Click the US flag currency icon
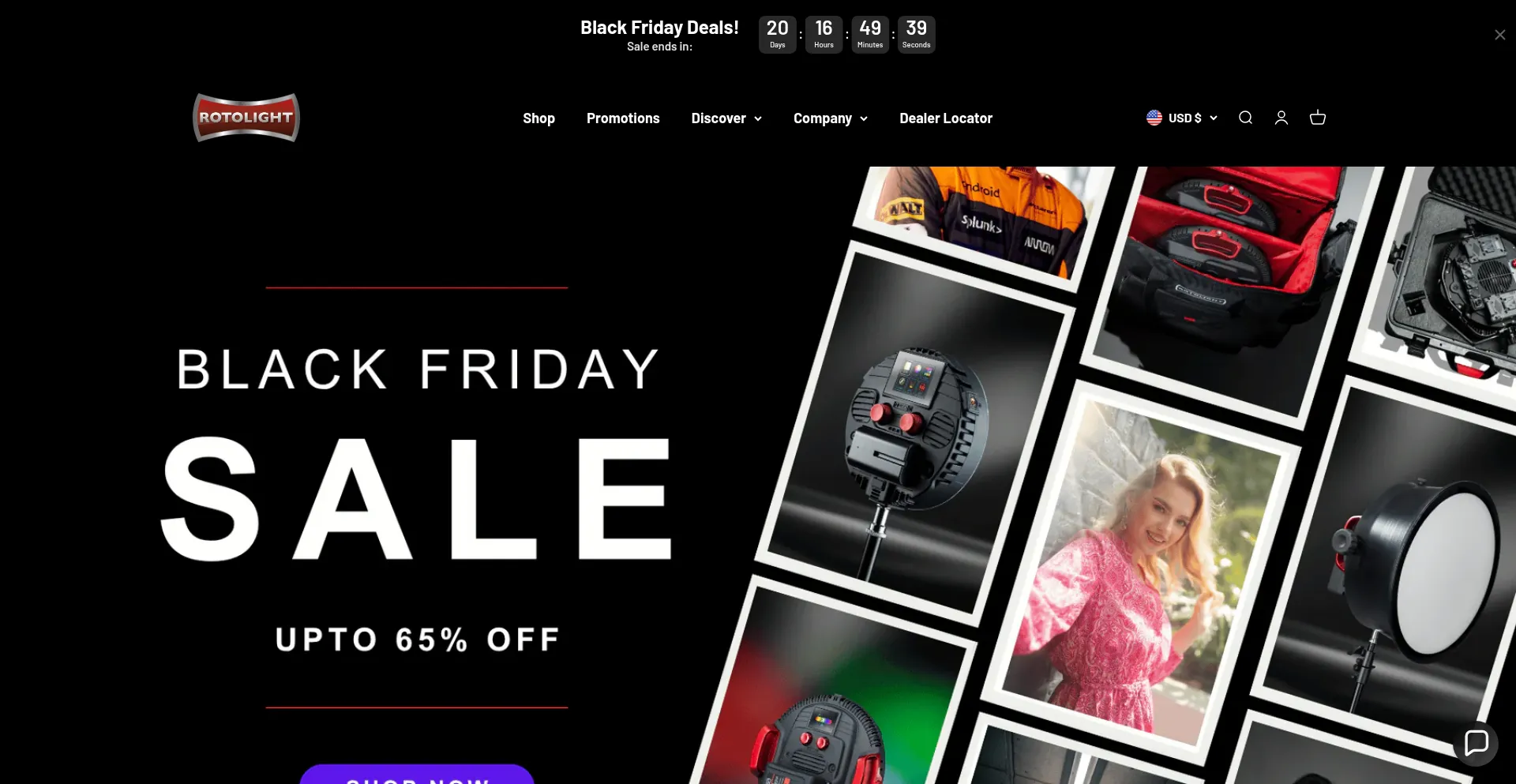Viewport: 1516px width, 784px height. tap(1154, 118)
